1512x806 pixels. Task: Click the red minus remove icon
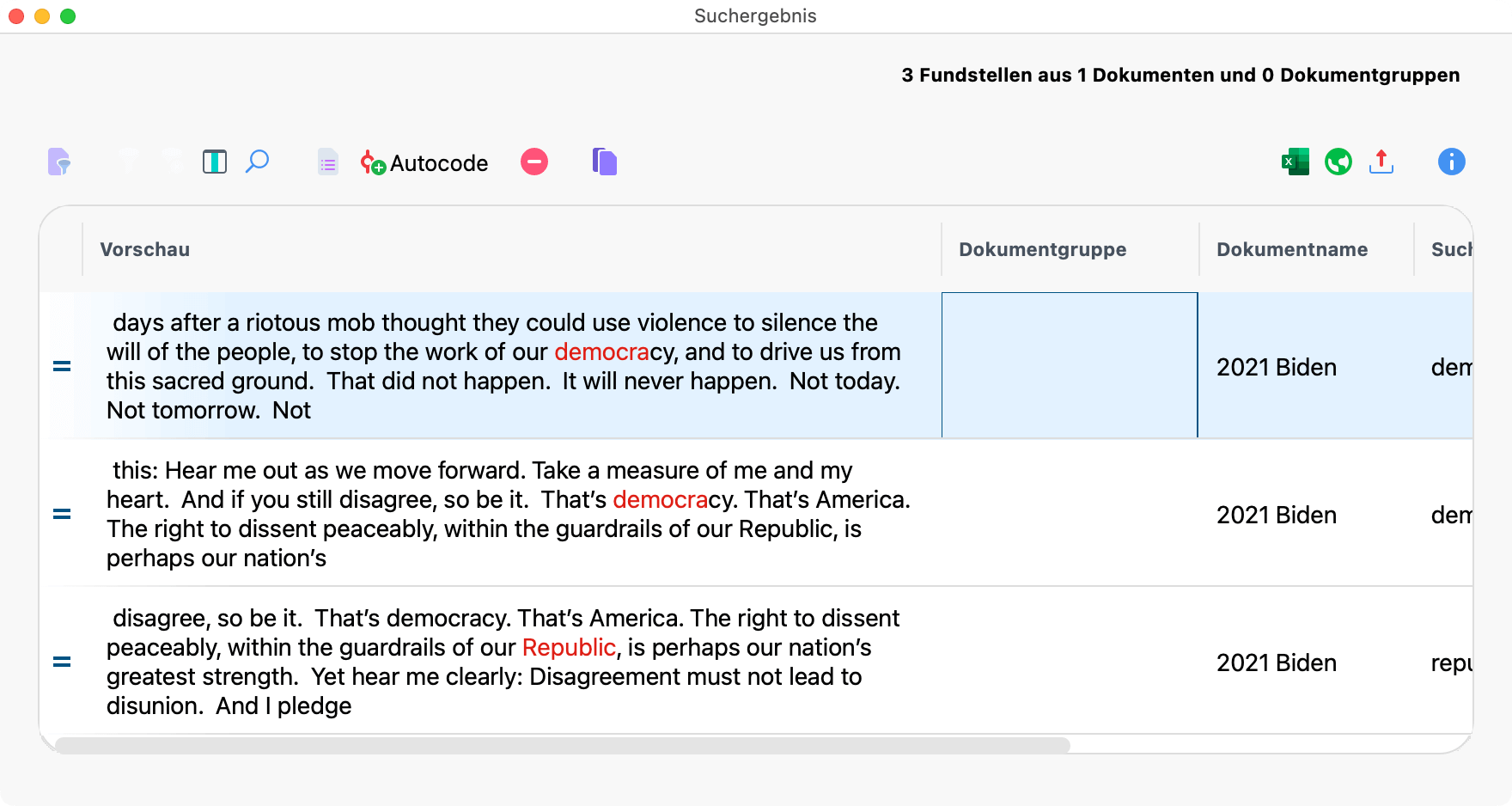click(533, 162)
